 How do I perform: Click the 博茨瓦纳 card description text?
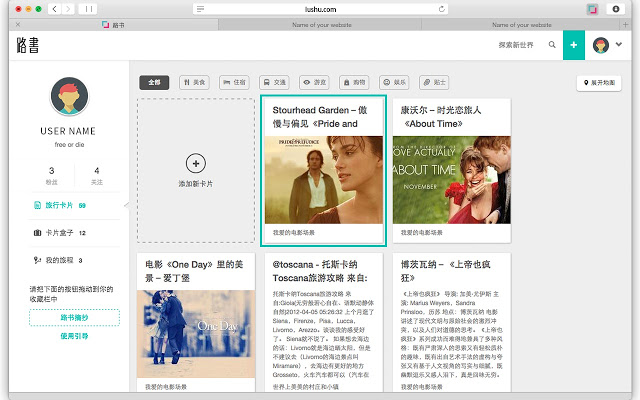[x=451, y=334]
